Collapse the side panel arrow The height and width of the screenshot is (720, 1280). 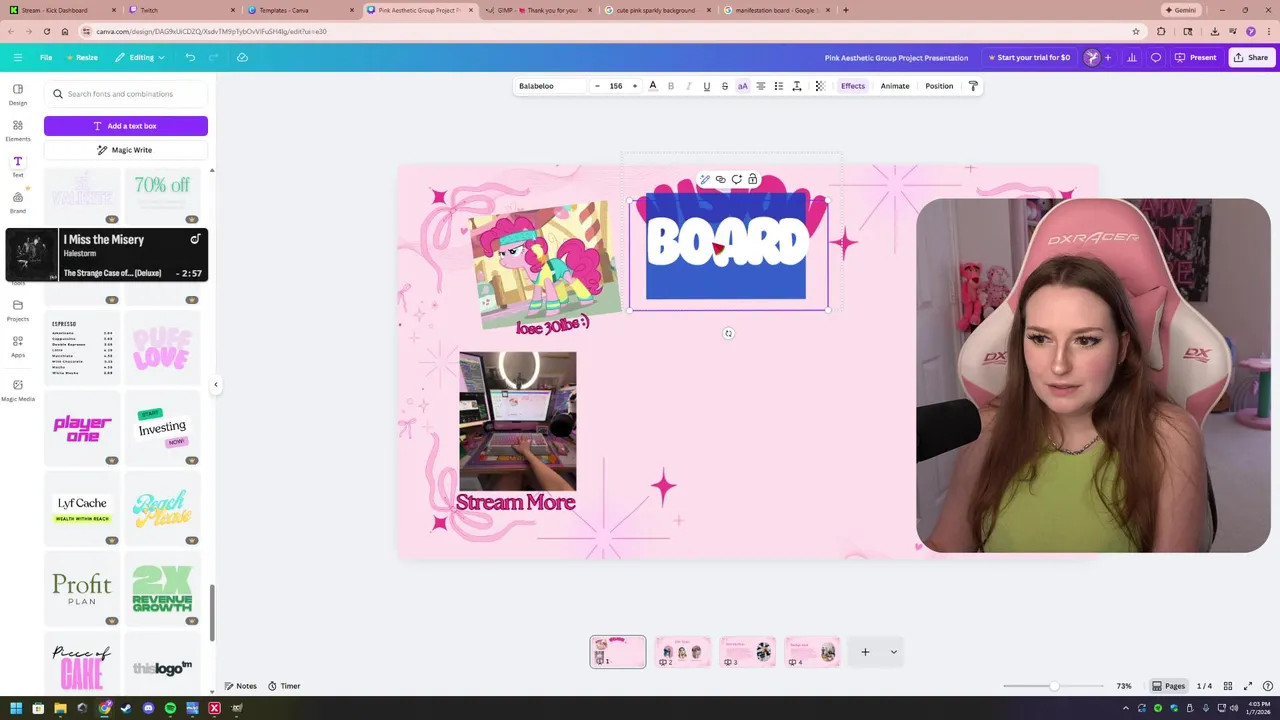(x=215, y=384)
